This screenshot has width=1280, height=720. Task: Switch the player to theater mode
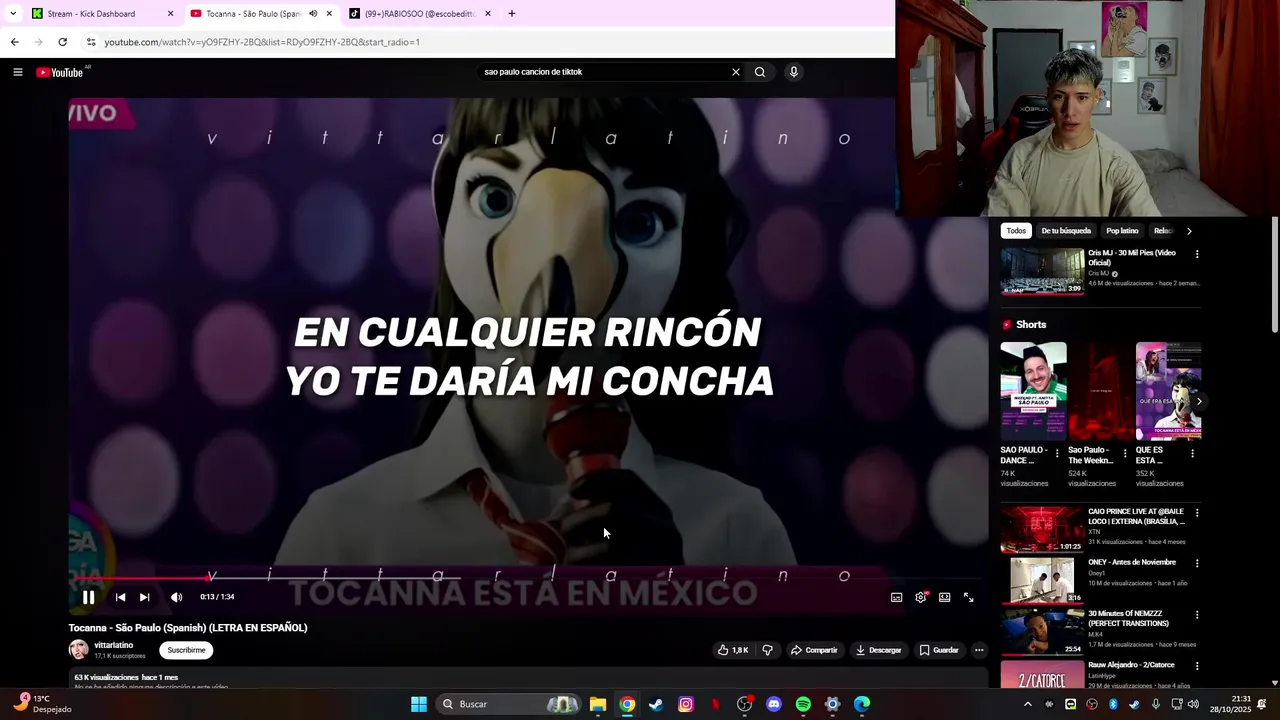[x=944, y=597]
